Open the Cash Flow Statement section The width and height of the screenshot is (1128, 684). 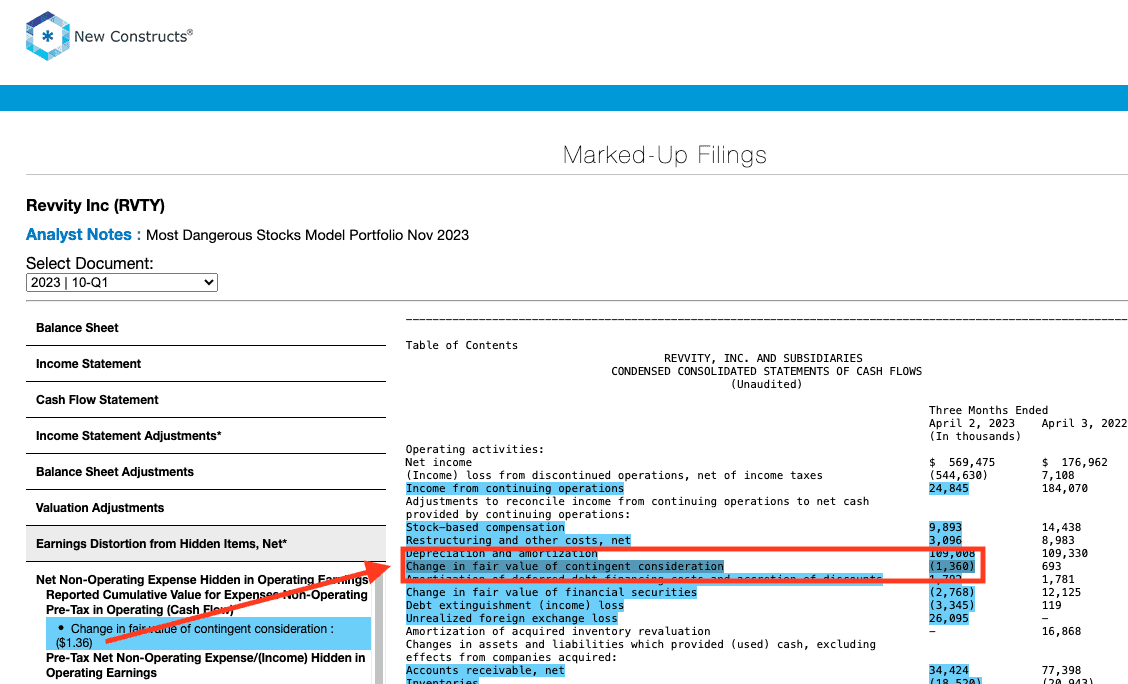pyautogui.click(x=97, y=400)
